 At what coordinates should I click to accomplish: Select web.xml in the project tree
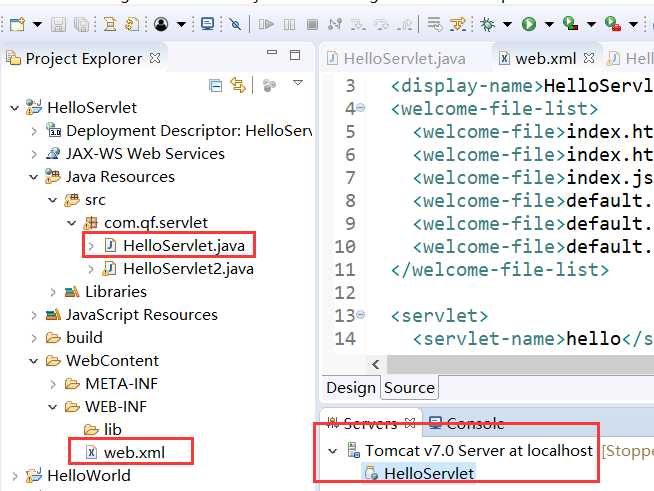coord(134,452)
